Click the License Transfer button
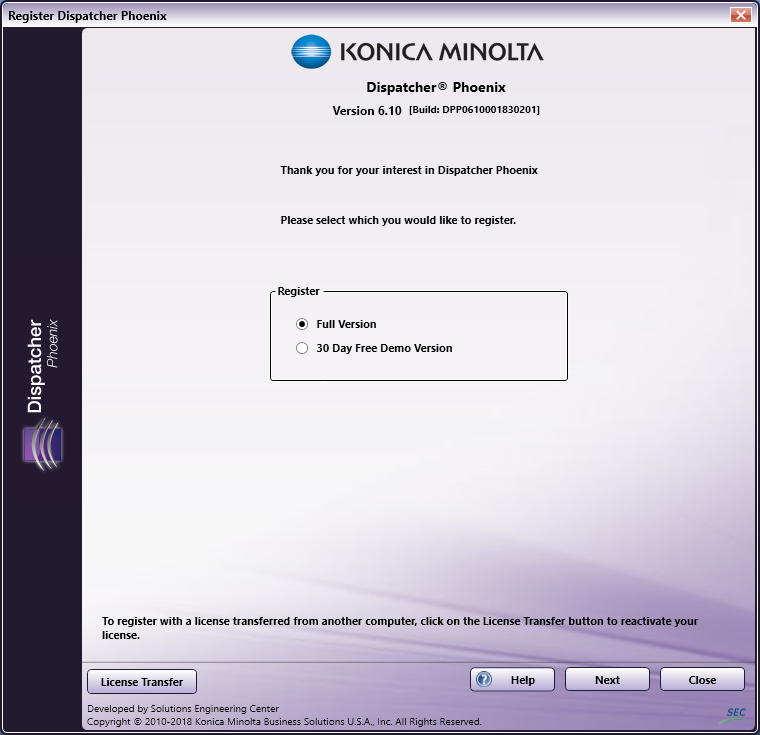 point(142,682)
